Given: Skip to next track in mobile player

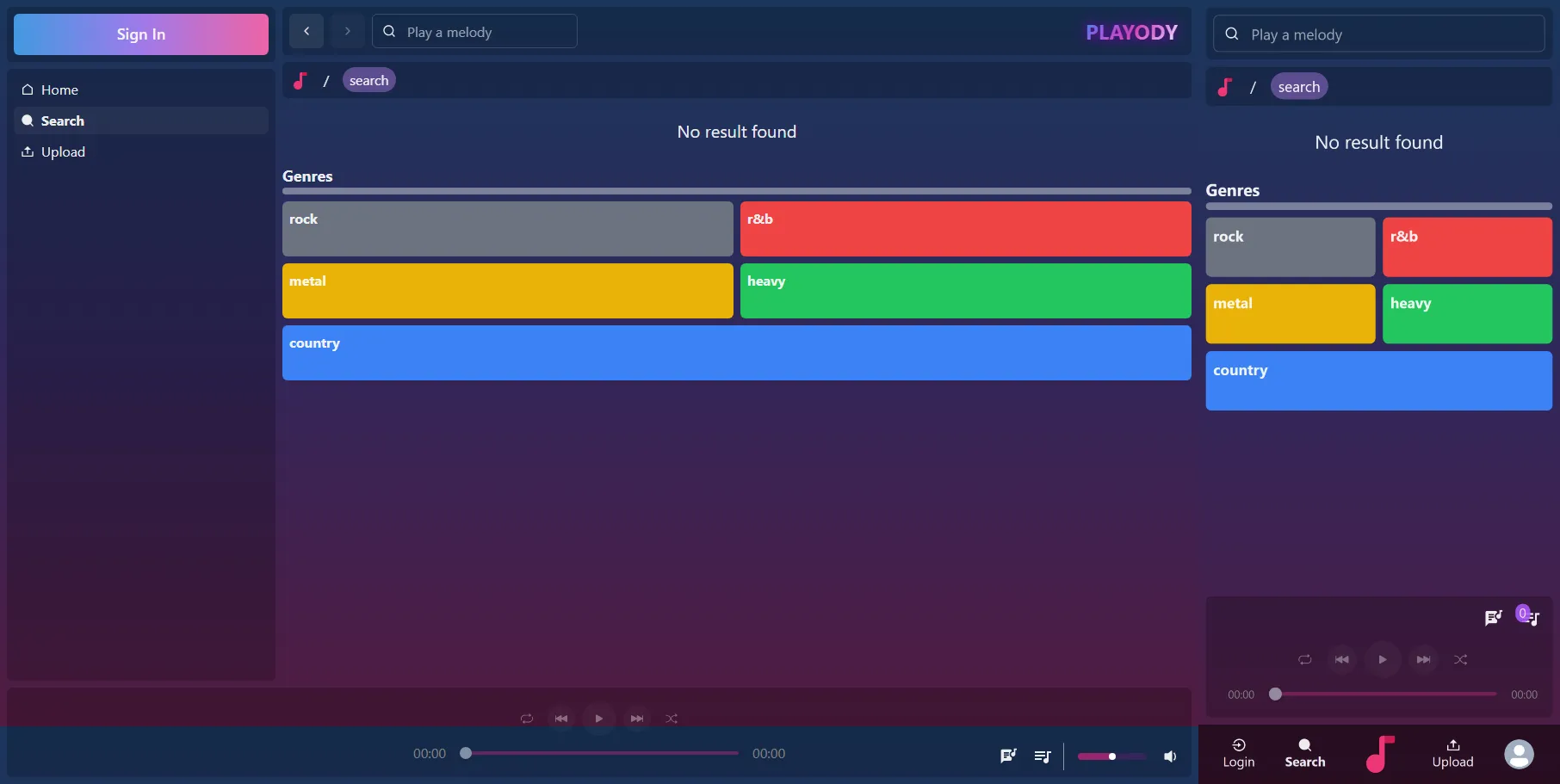Looking at the screenshot, I should [x=1423, y=659].
